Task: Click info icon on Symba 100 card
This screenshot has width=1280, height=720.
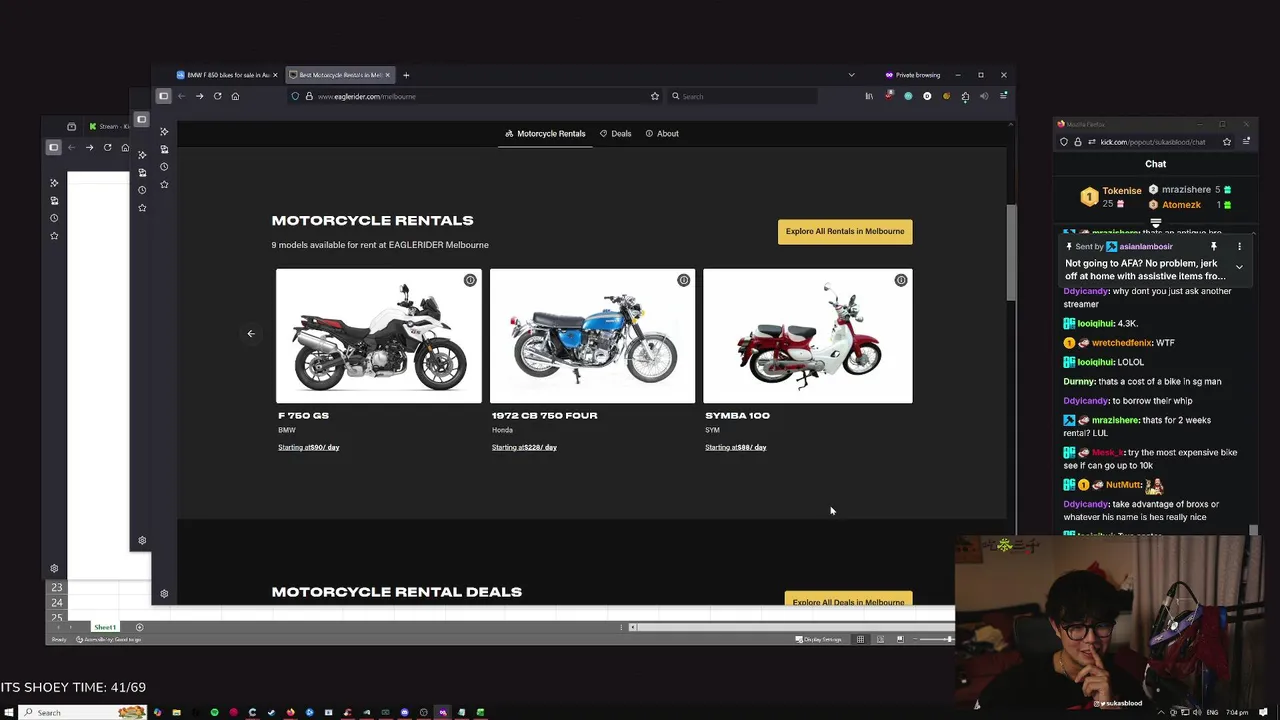Action: (901, 280)
